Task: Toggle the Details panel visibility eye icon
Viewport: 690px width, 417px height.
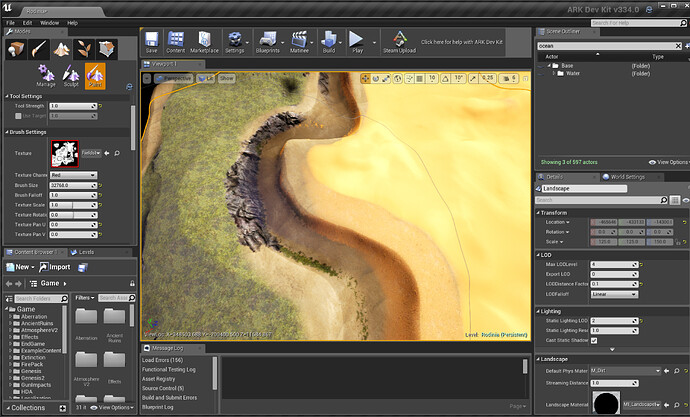Action: 686,200
